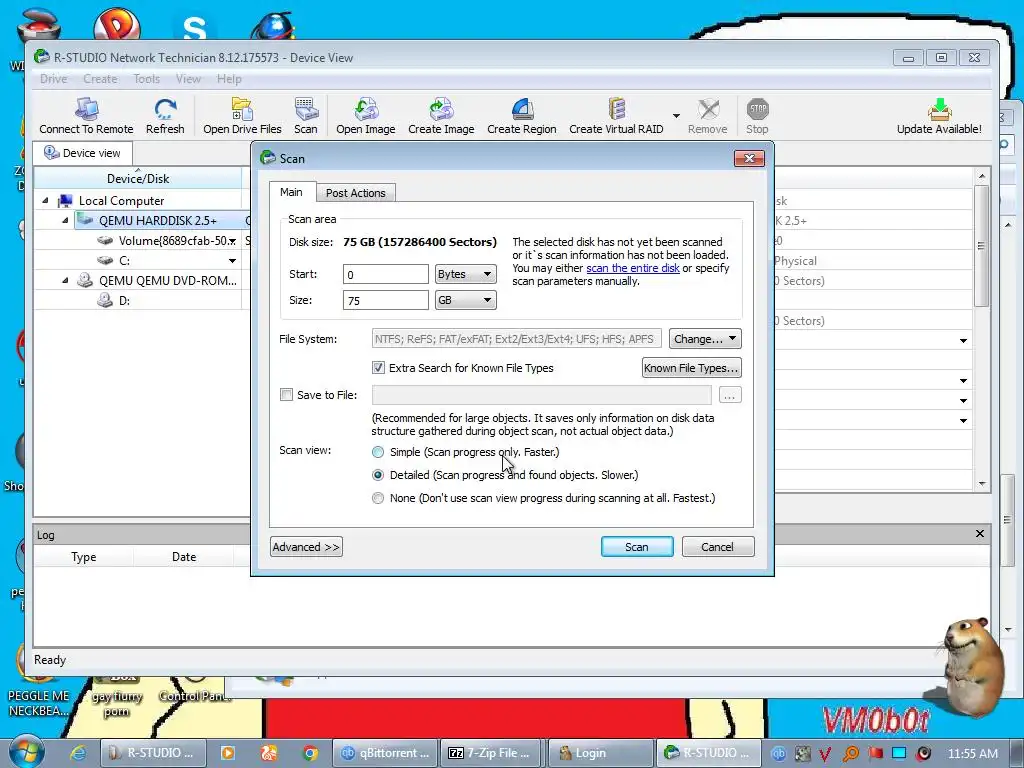Click the R-STUDIO title bar icon
The image size is (1024, 768).
click(41, 57)
